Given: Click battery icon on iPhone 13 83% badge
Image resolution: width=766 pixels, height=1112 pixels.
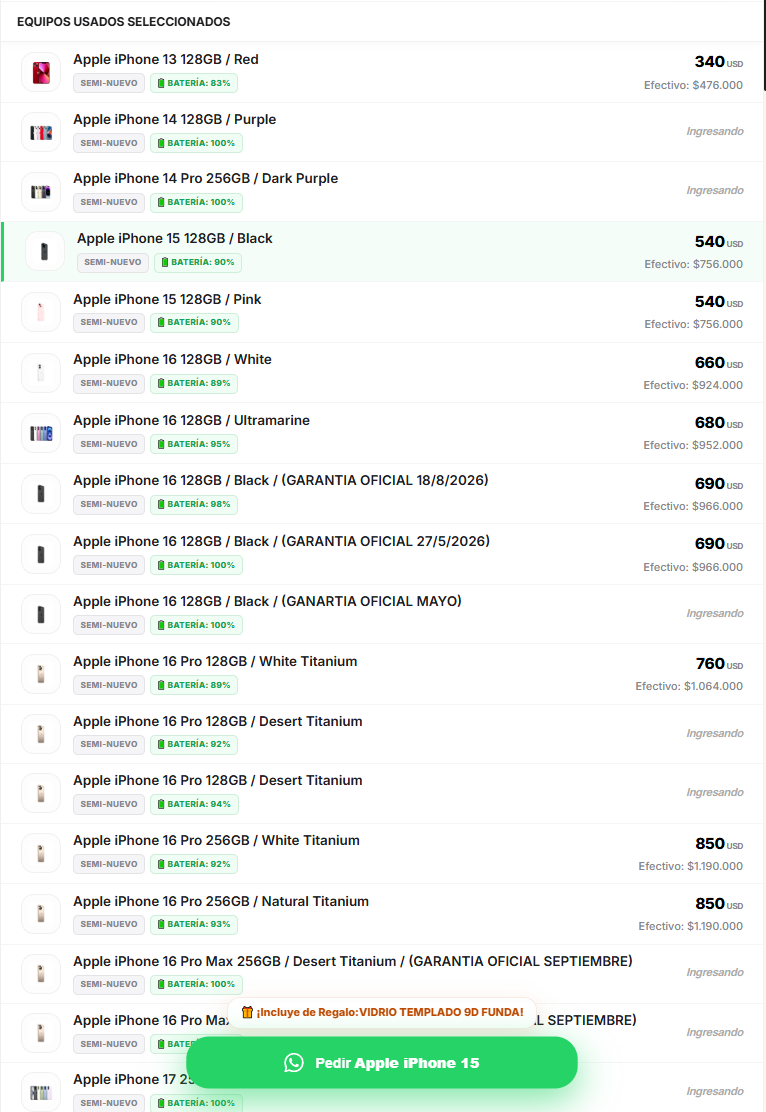Looking at the screenshot, I should (x=161, y=83).
